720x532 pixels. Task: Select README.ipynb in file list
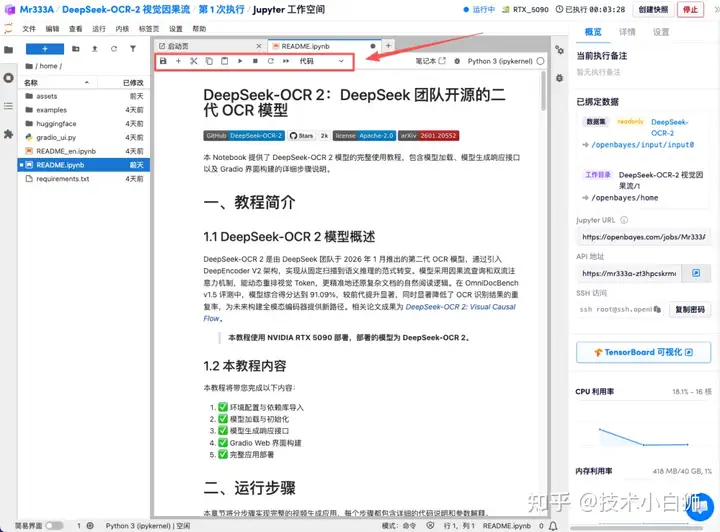pyautogui.click(x=84, y=165)
